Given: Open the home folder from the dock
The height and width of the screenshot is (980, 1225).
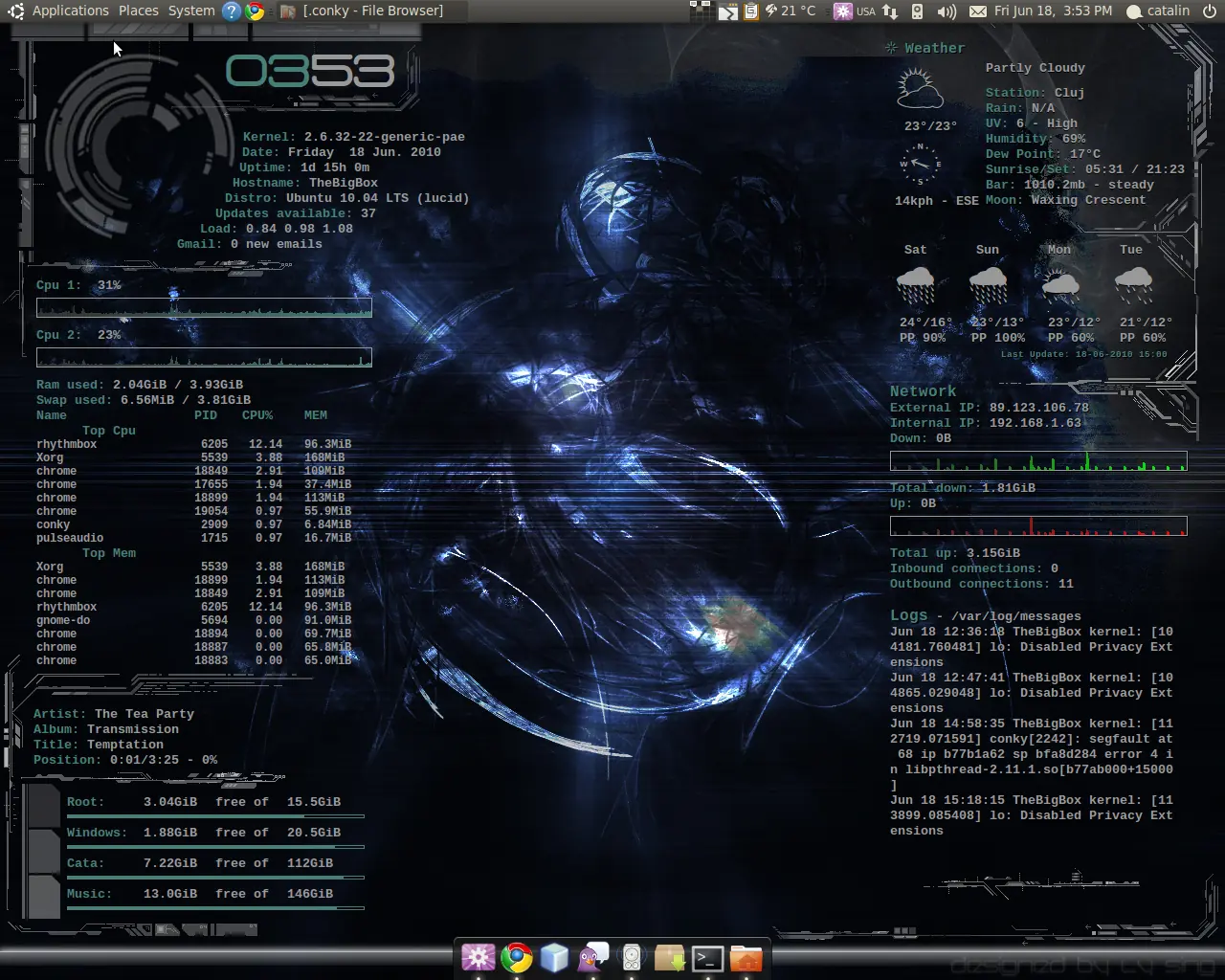Looking at the screenshot, I should pyautogui.click(x=746, y=957).
